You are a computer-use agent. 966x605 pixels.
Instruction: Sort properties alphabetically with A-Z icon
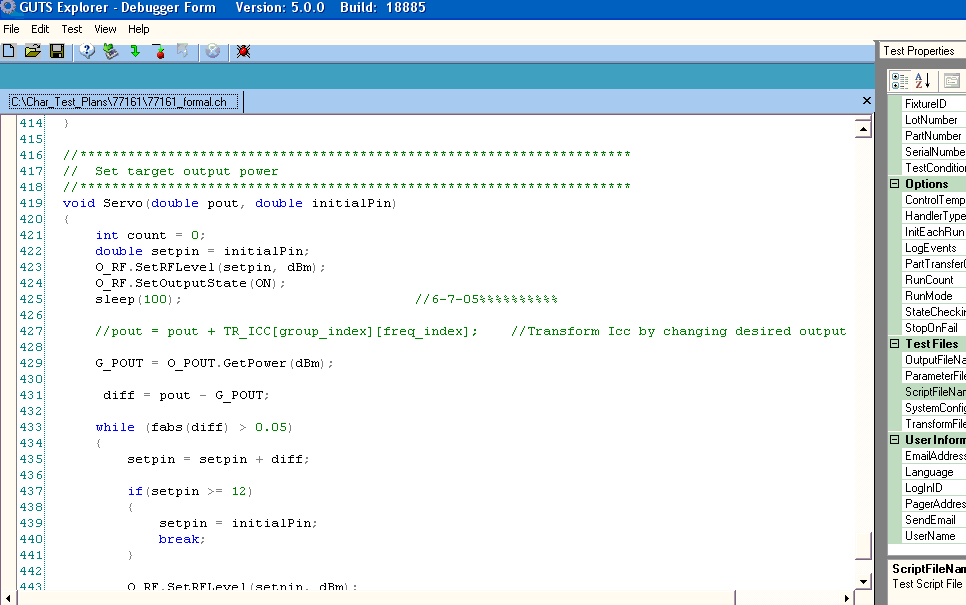coord(923,80)
